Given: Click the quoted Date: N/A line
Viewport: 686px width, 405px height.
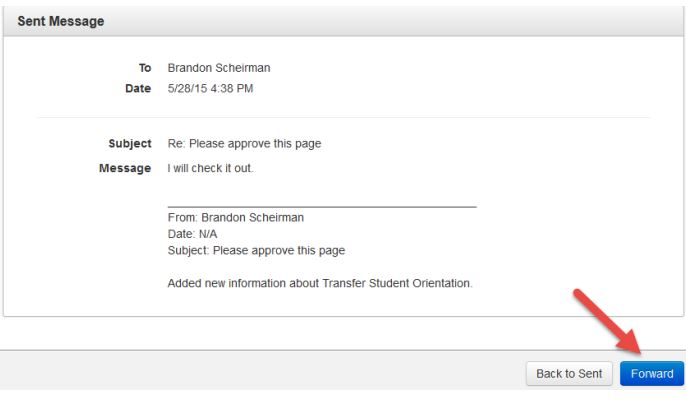Looking at the screenshot, I should 193,234.
